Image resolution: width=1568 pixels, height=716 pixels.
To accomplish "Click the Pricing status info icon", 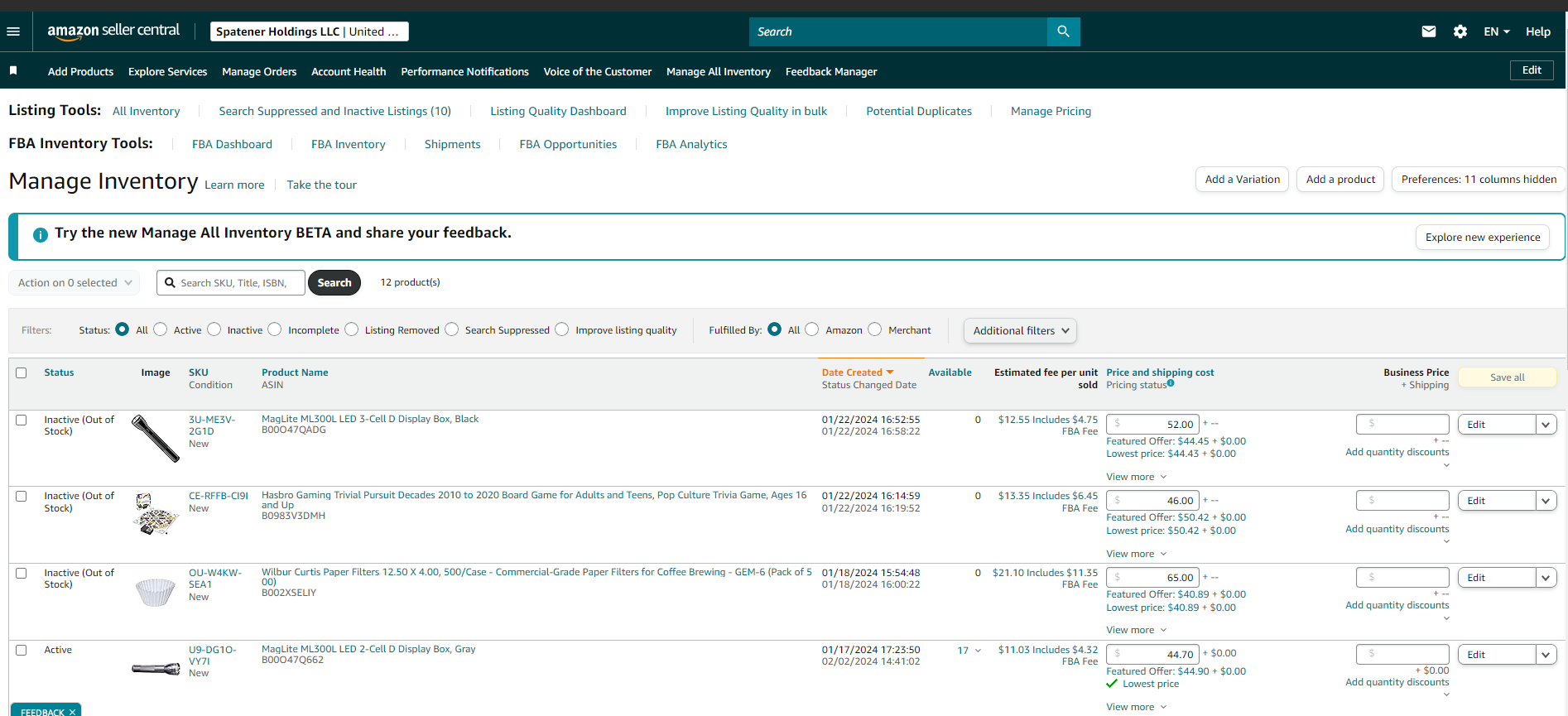I will 1171,383.
